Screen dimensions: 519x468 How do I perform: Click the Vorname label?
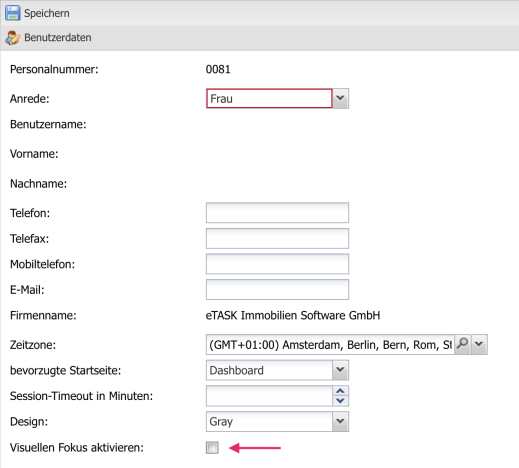[x=34, y=154]
